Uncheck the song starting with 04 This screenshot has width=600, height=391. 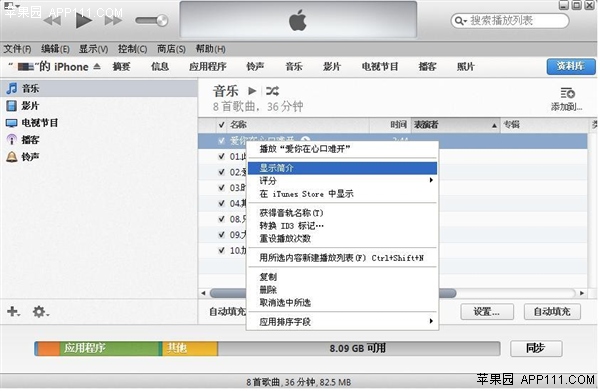pyautogui.click(x=221, y=204)
